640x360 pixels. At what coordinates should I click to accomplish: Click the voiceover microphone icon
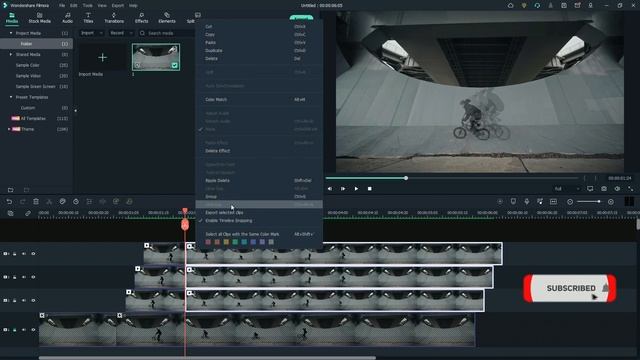point(527,202)
